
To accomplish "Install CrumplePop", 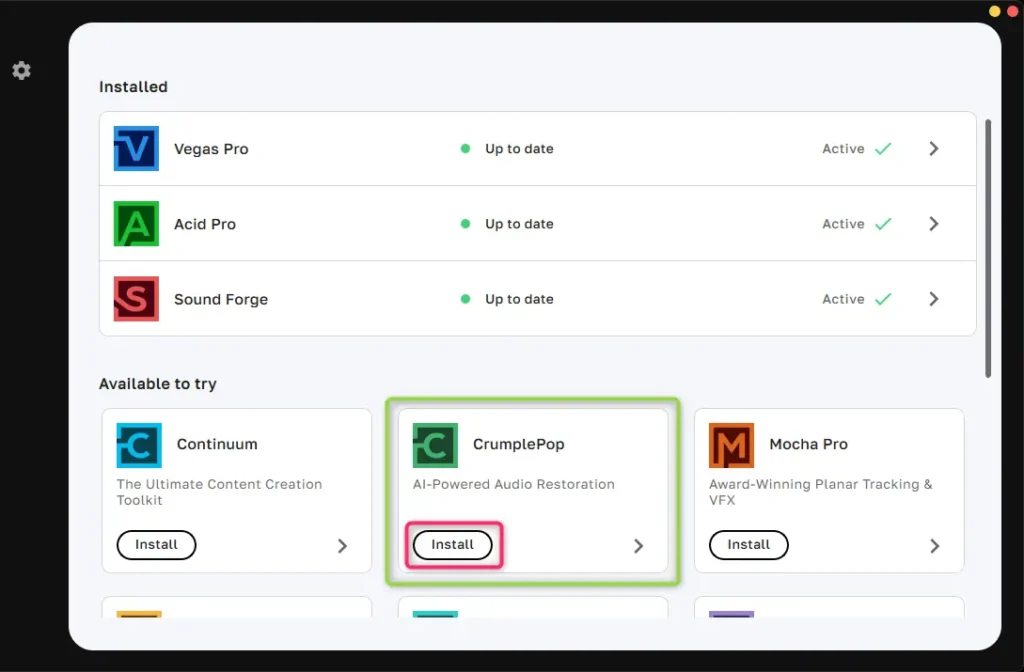I will (453, 545).
